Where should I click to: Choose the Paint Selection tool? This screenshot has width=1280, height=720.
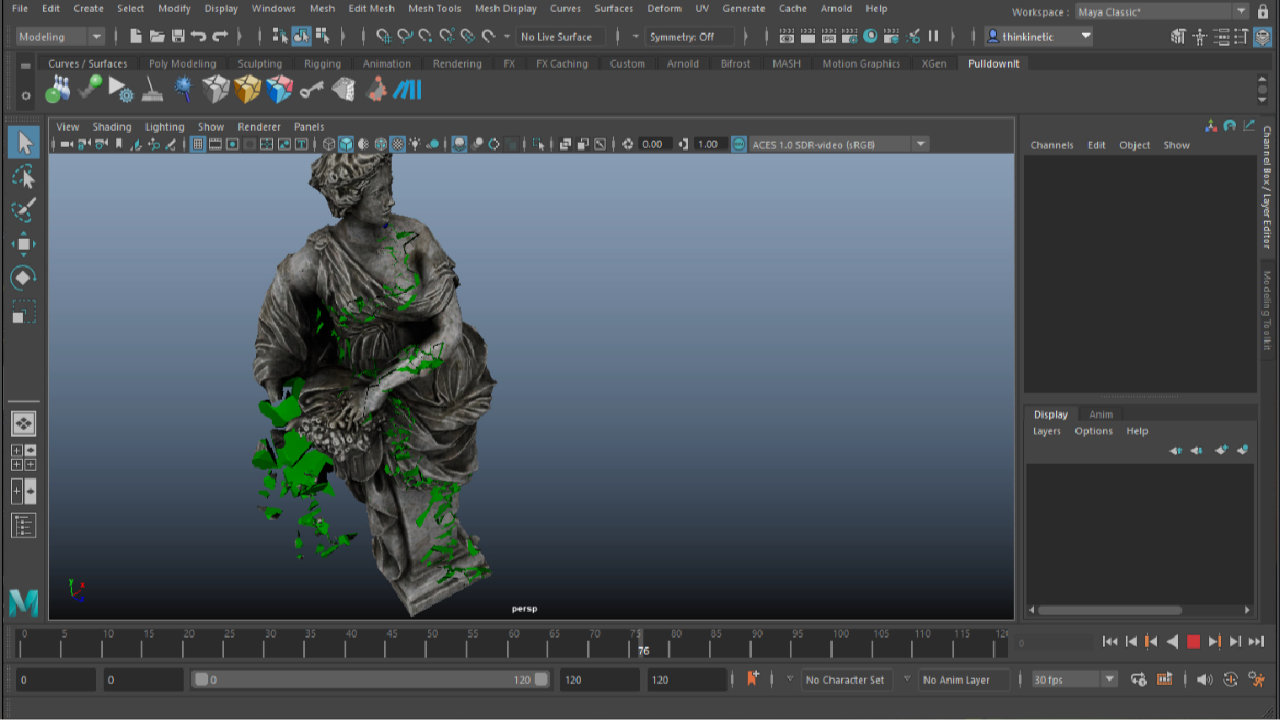(23, 210)
